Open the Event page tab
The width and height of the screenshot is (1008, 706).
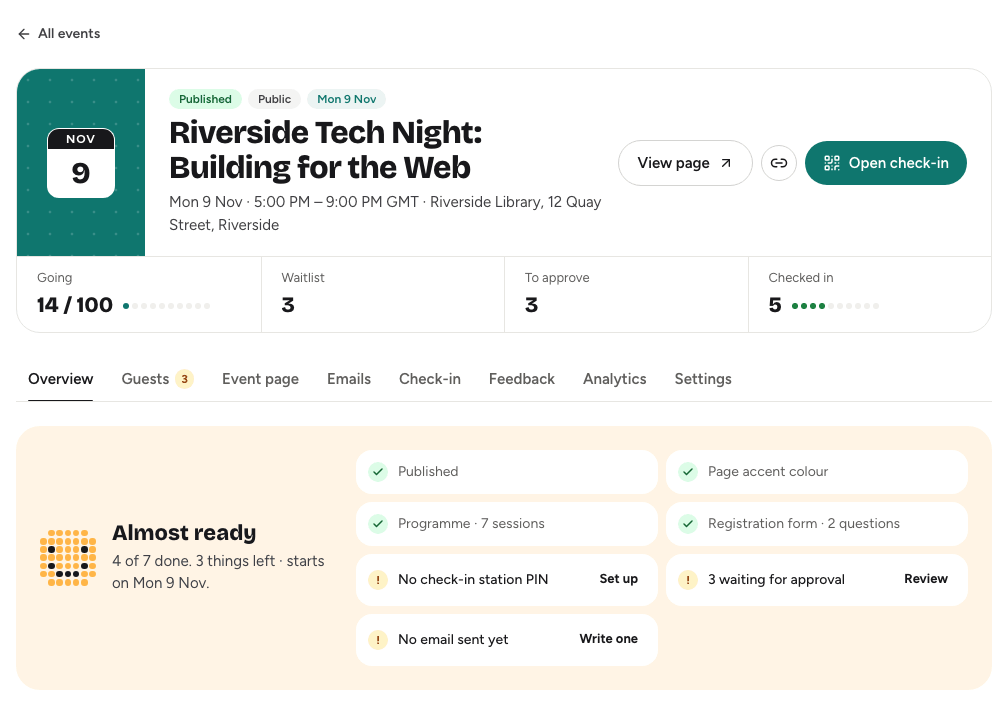260,379
